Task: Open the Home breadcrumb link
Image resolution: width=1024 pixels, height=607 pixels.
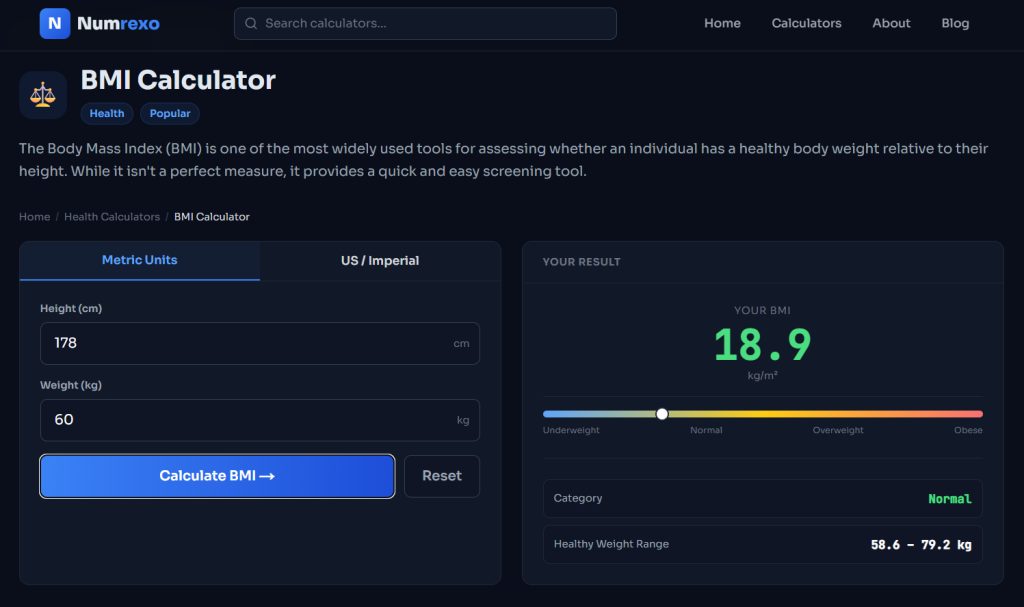Action: point(35,217)
